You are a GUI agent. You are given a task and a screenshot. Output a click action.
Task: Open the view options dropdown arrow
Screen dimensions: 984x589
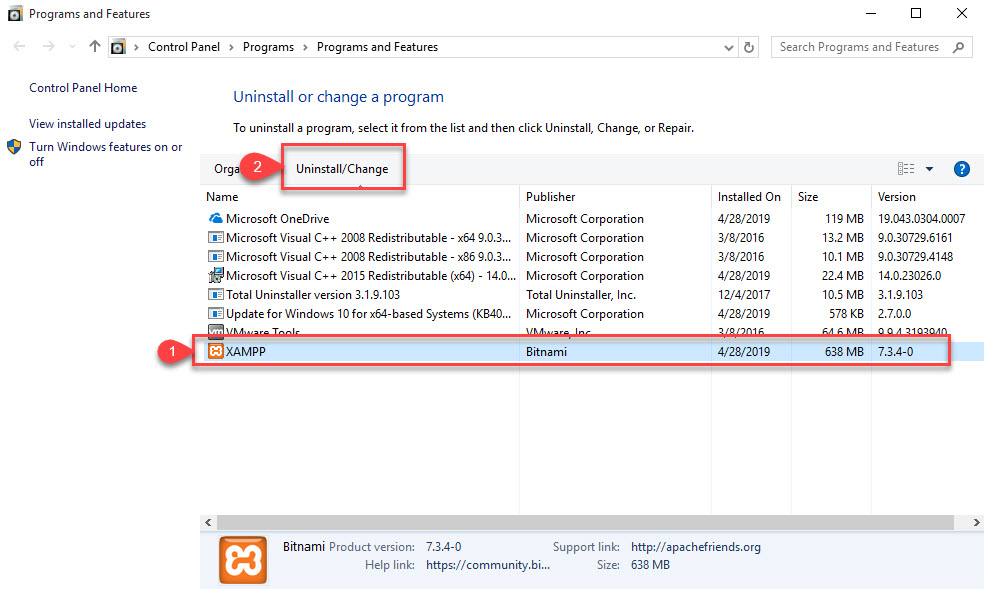tap(929, 169)
